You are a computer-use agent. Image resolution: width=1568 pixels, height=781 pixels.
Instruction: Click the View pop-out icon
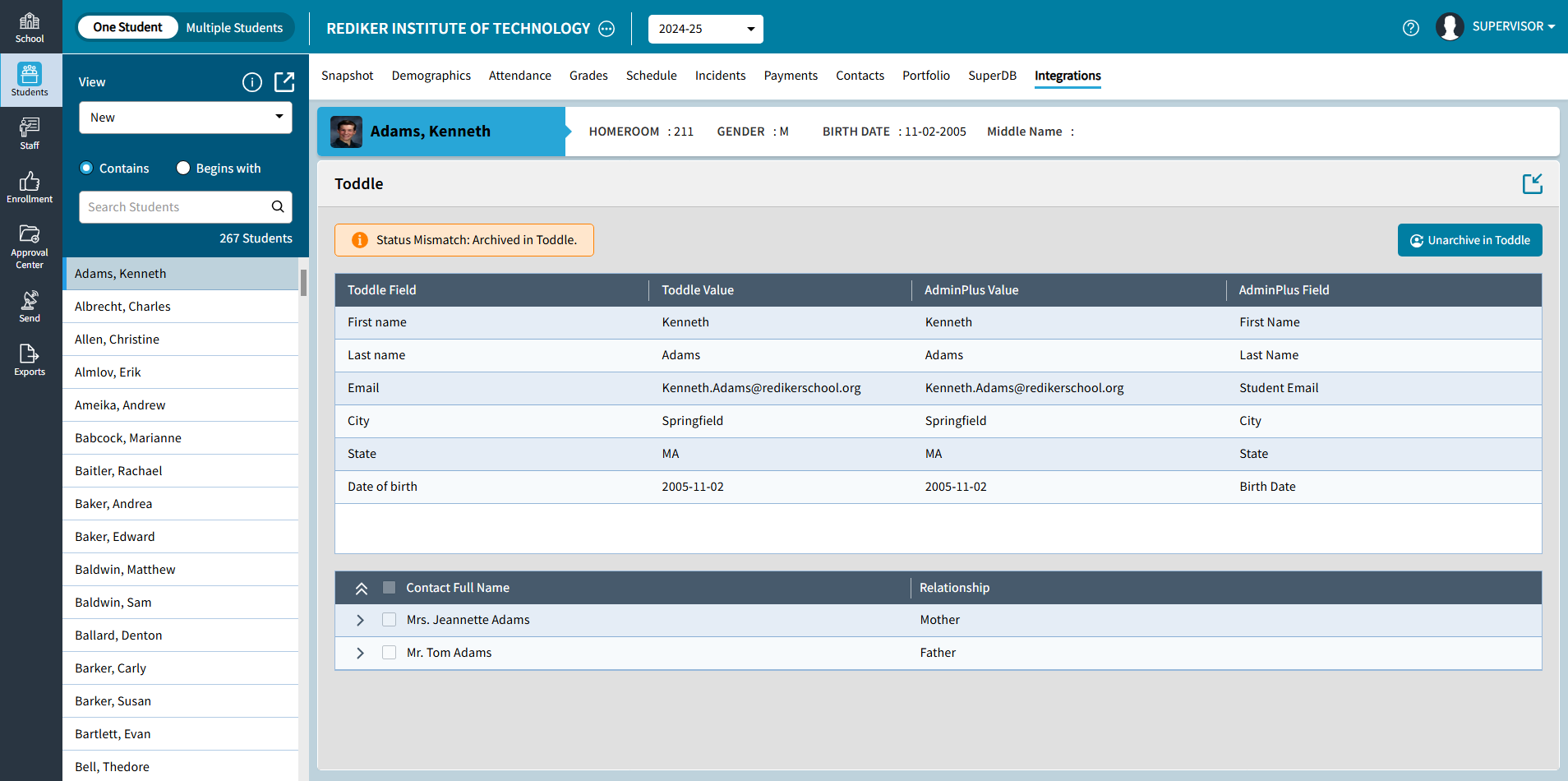pos(284,82)
